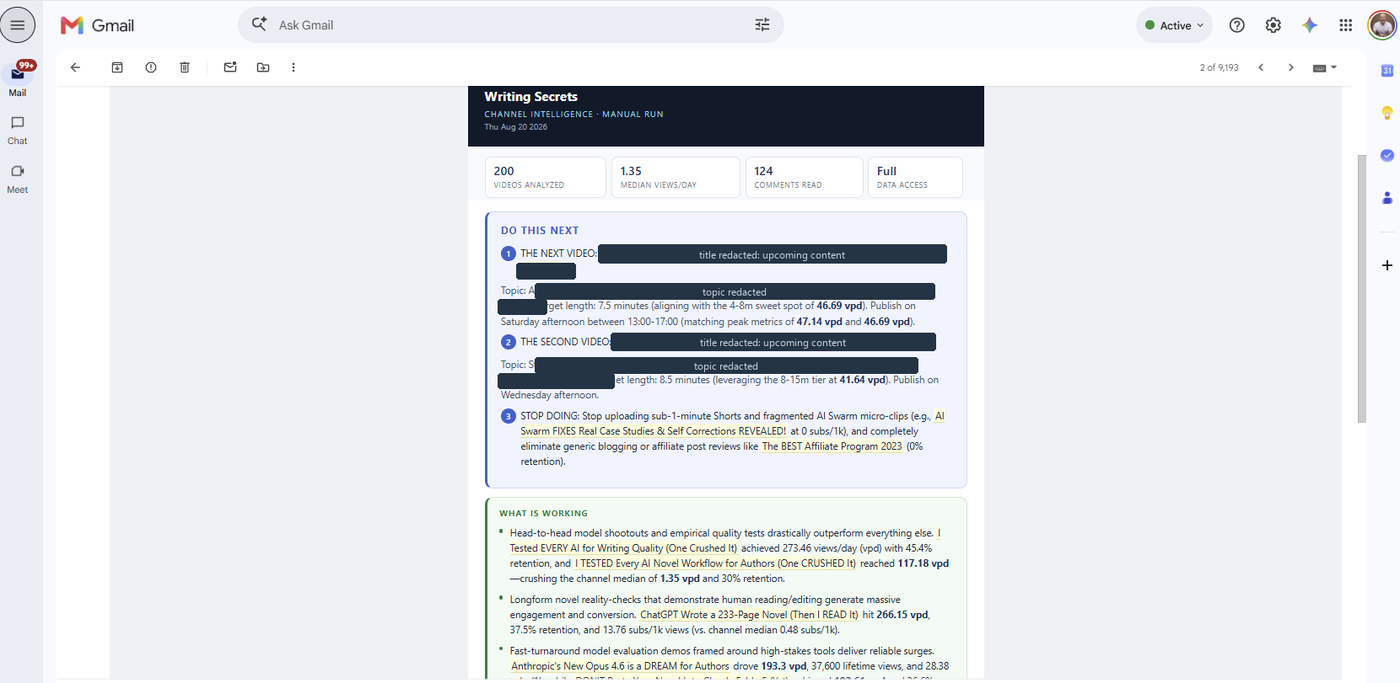
Task: Open Google Keep side panel icon
Action: coord(1387,112)
